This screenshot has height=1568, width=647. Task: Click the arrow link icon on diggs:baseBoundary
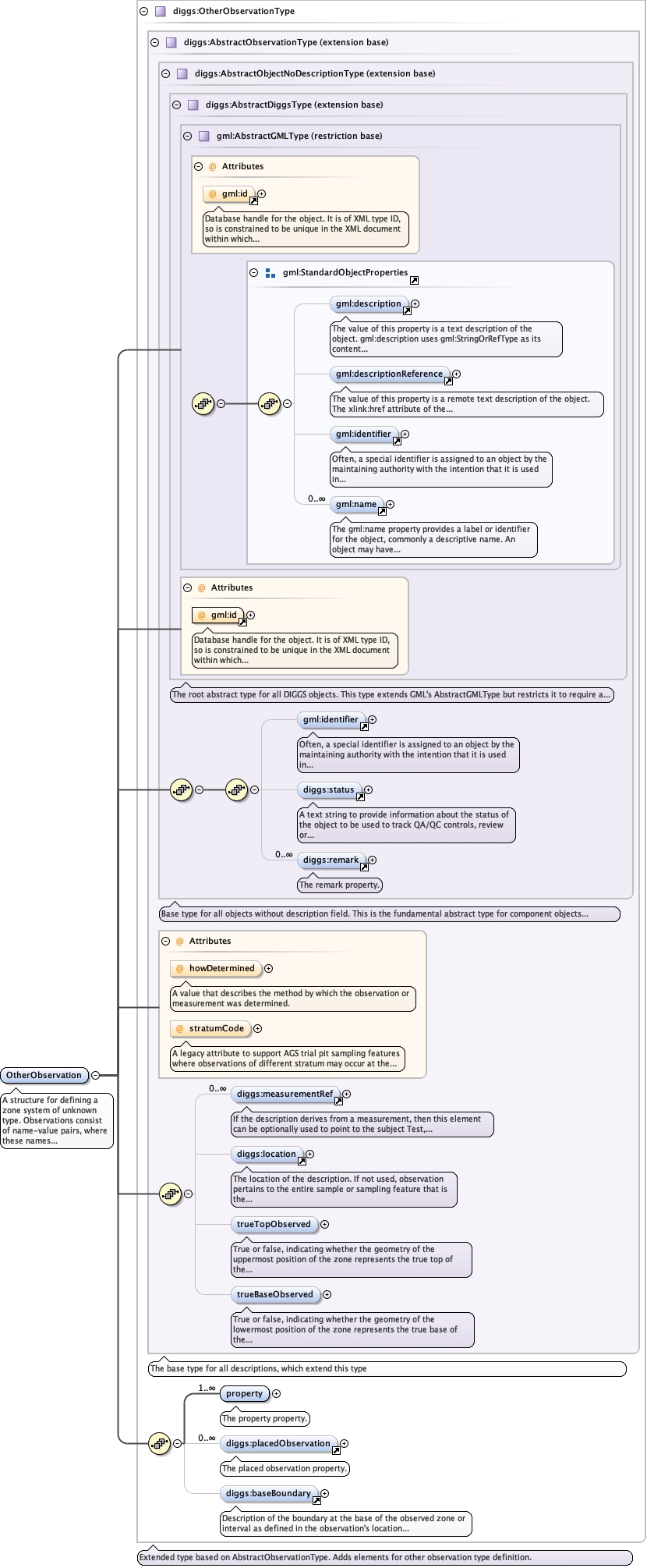click(316, 1500)
